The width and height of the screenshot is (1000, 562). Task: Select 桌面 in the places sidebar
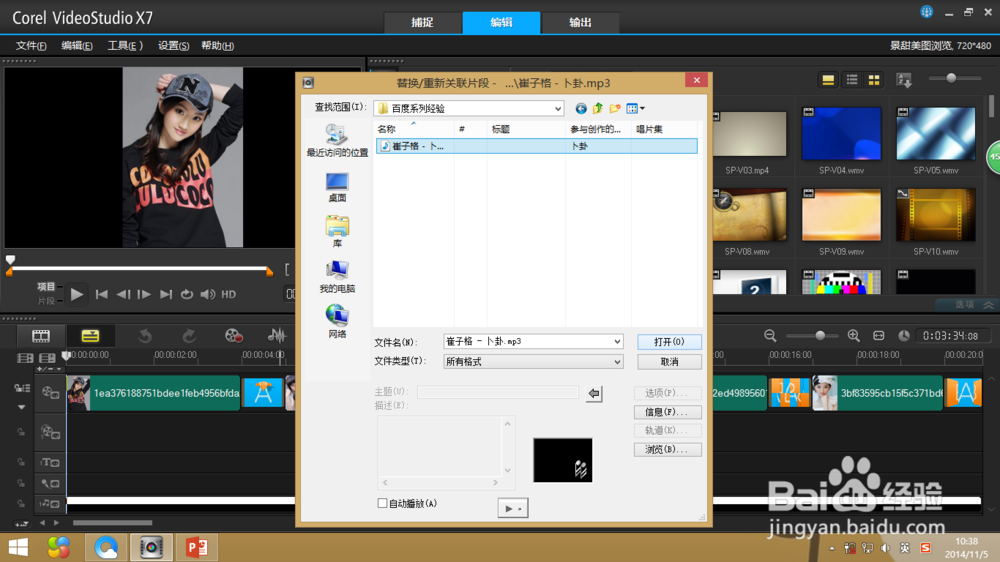337,188
